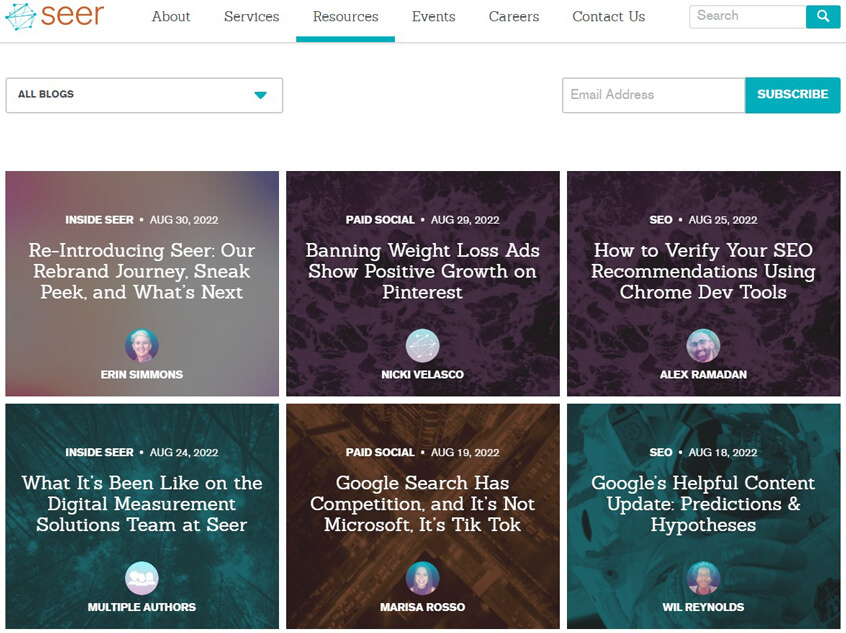Open Erin Simmons' author avatar
The image size is (846, 633).
pyautogui.click(x=141, y=345)
